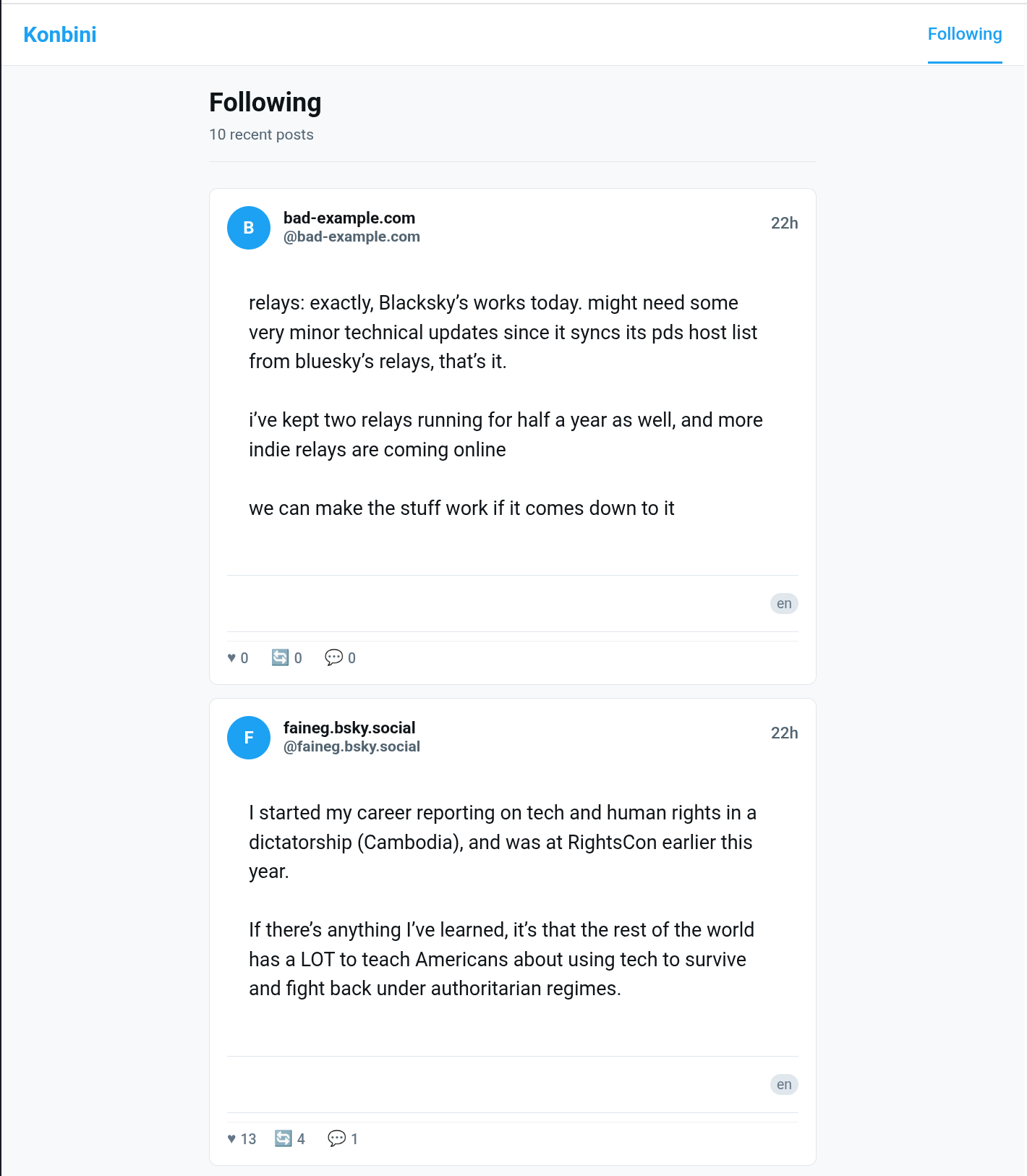The height and width of the screenshot is (1176, 1027).
Task: Open replies on faineg.bsky.social post
Action: pyautogui.click(x=343, y=1138)
